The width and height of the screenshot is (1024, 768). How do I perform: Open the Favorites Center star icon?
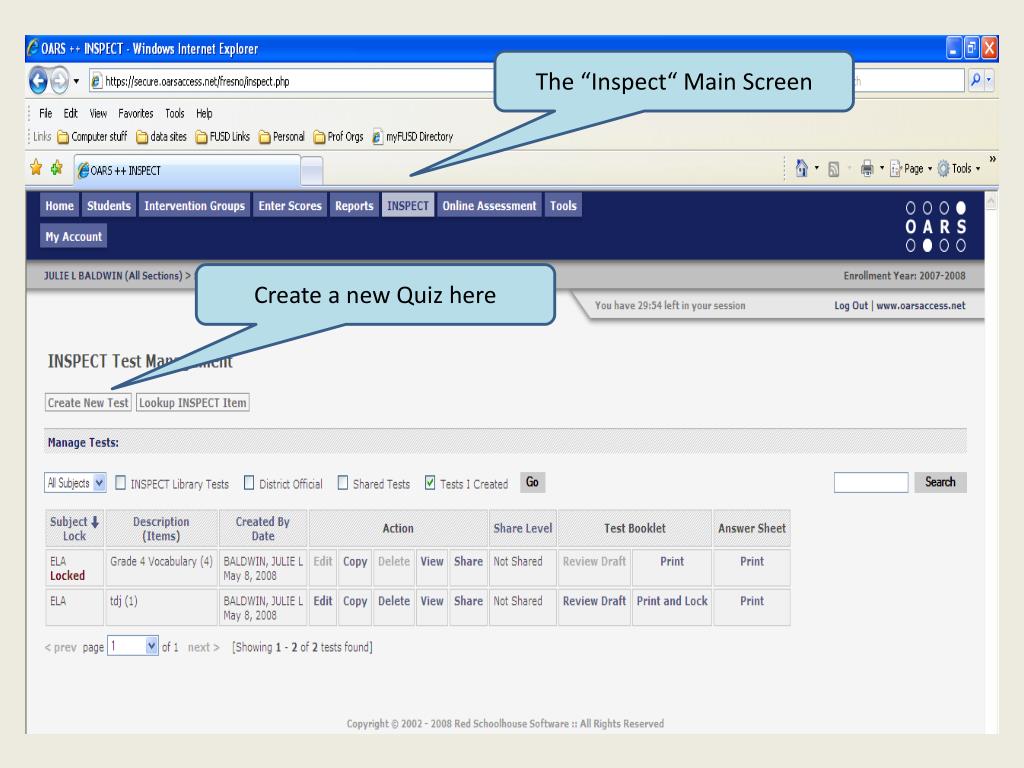tap(36, 168)
